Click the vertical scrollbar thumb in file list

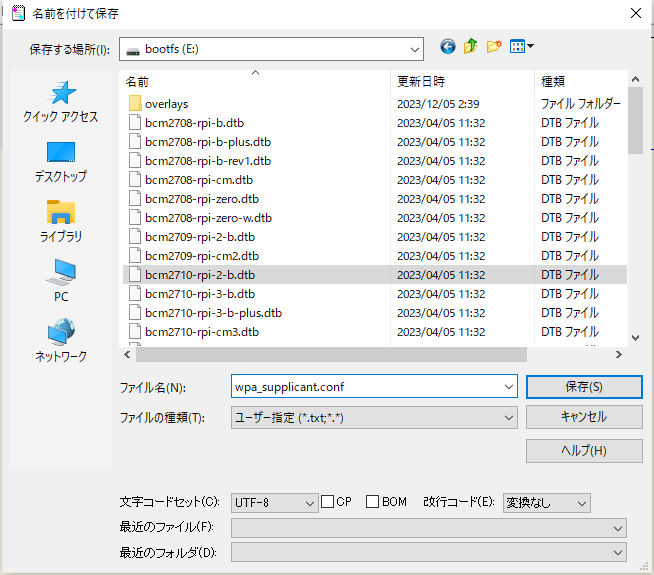tap(635, 121)
